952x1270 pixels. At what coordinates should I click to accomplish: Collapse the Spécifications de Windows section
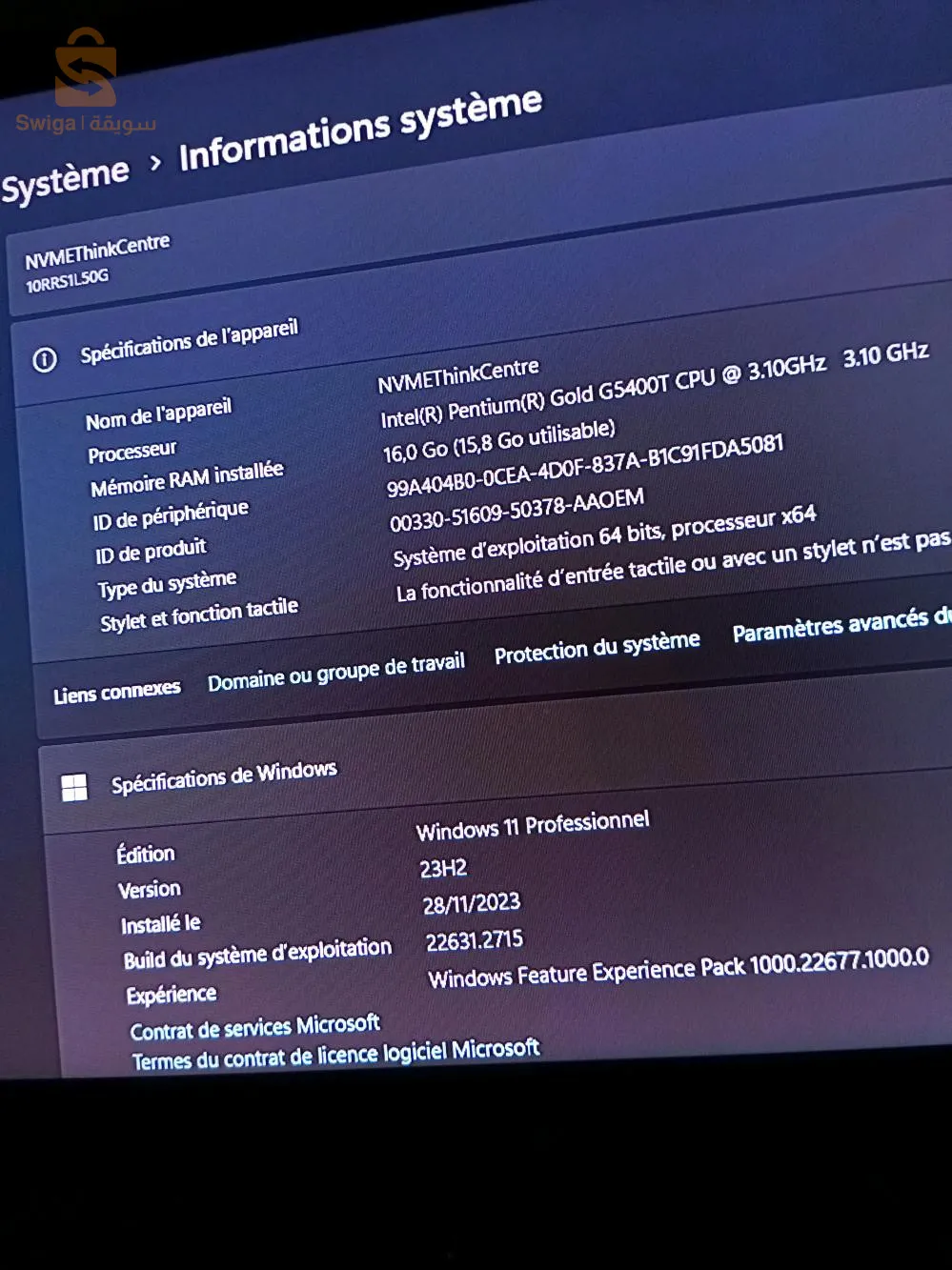[x=224, y=777]
